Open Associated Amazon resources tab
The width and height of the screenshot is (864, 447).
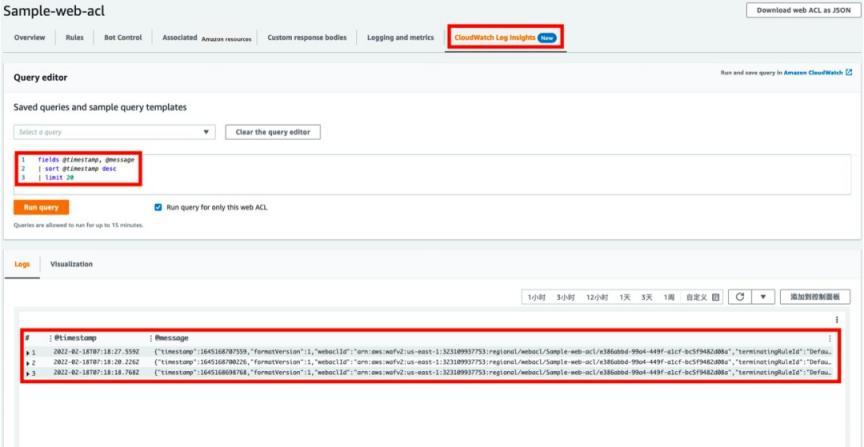tap(207, 38)
